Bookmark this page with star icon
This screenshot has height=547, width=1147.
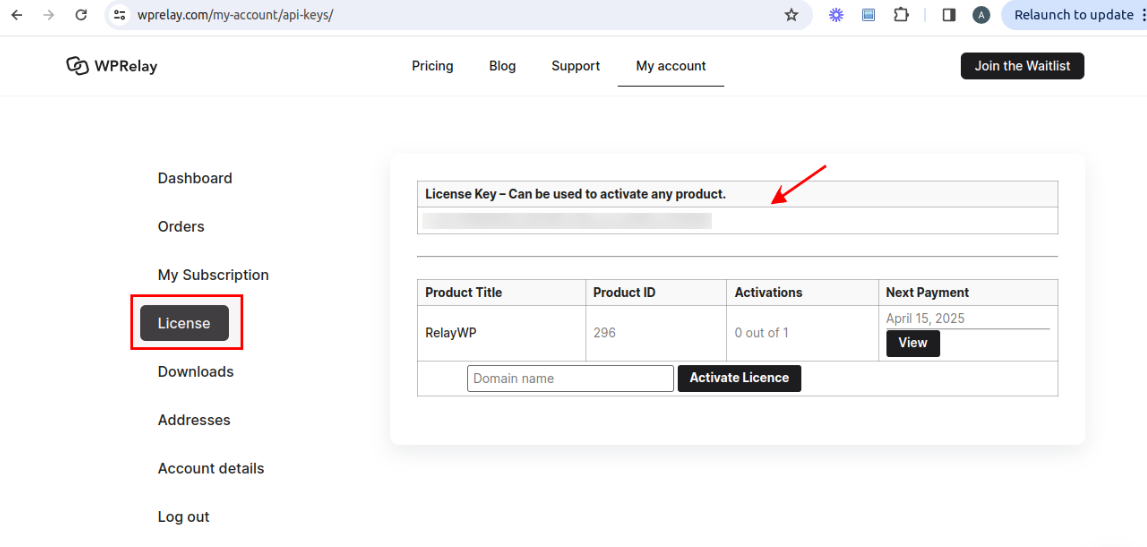point(791,15)
